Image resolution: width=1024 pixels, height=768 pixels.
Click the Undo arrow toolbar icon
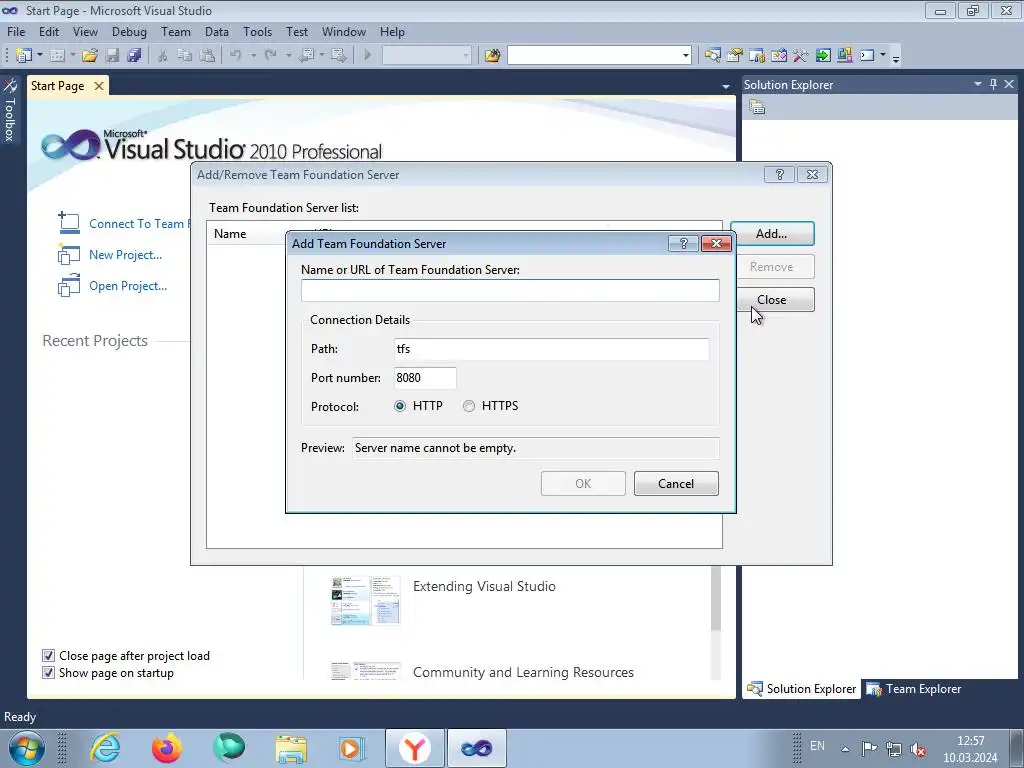tap(236, 56)
